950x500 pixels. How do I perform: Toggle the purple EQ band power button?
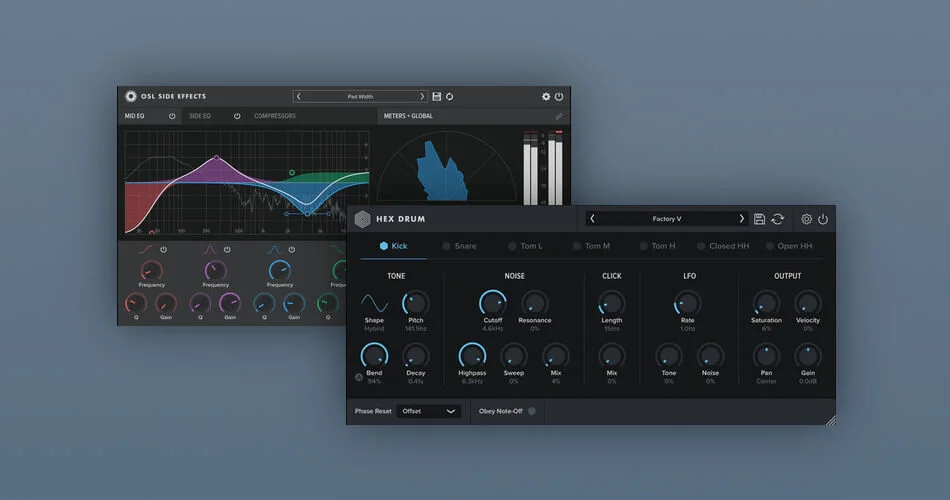coord(227,250)
